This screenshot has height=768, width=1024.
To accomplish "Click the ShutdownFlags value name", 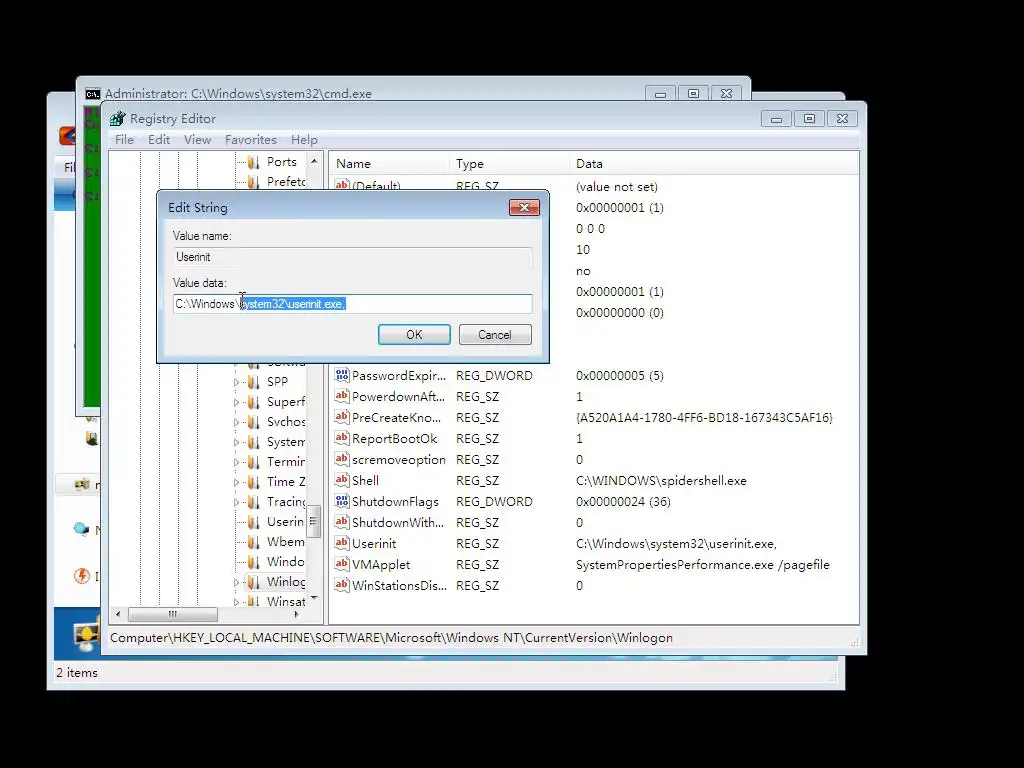I will 395,502.
